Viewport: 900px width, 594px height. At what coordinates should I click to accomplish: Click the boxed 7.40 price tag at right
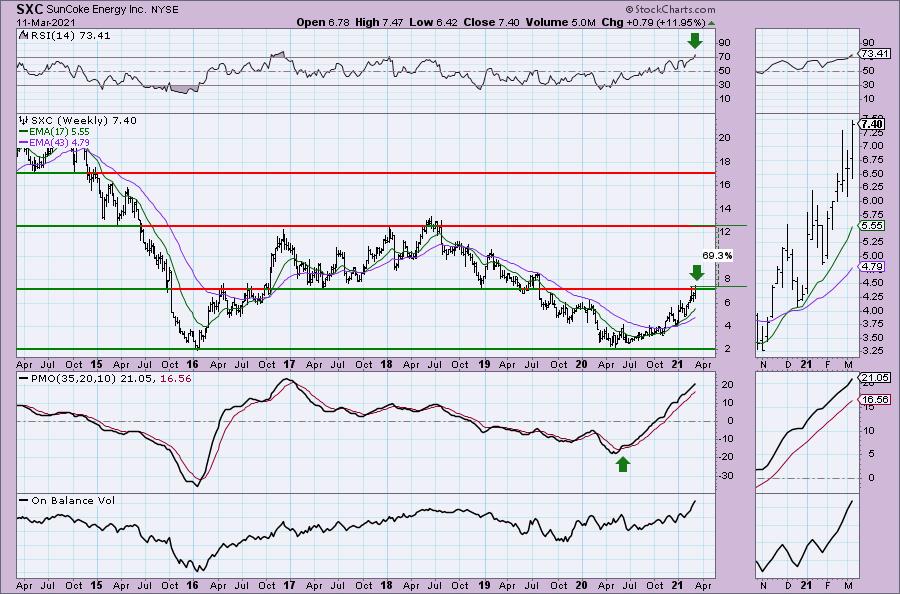(x=872, y=124)
